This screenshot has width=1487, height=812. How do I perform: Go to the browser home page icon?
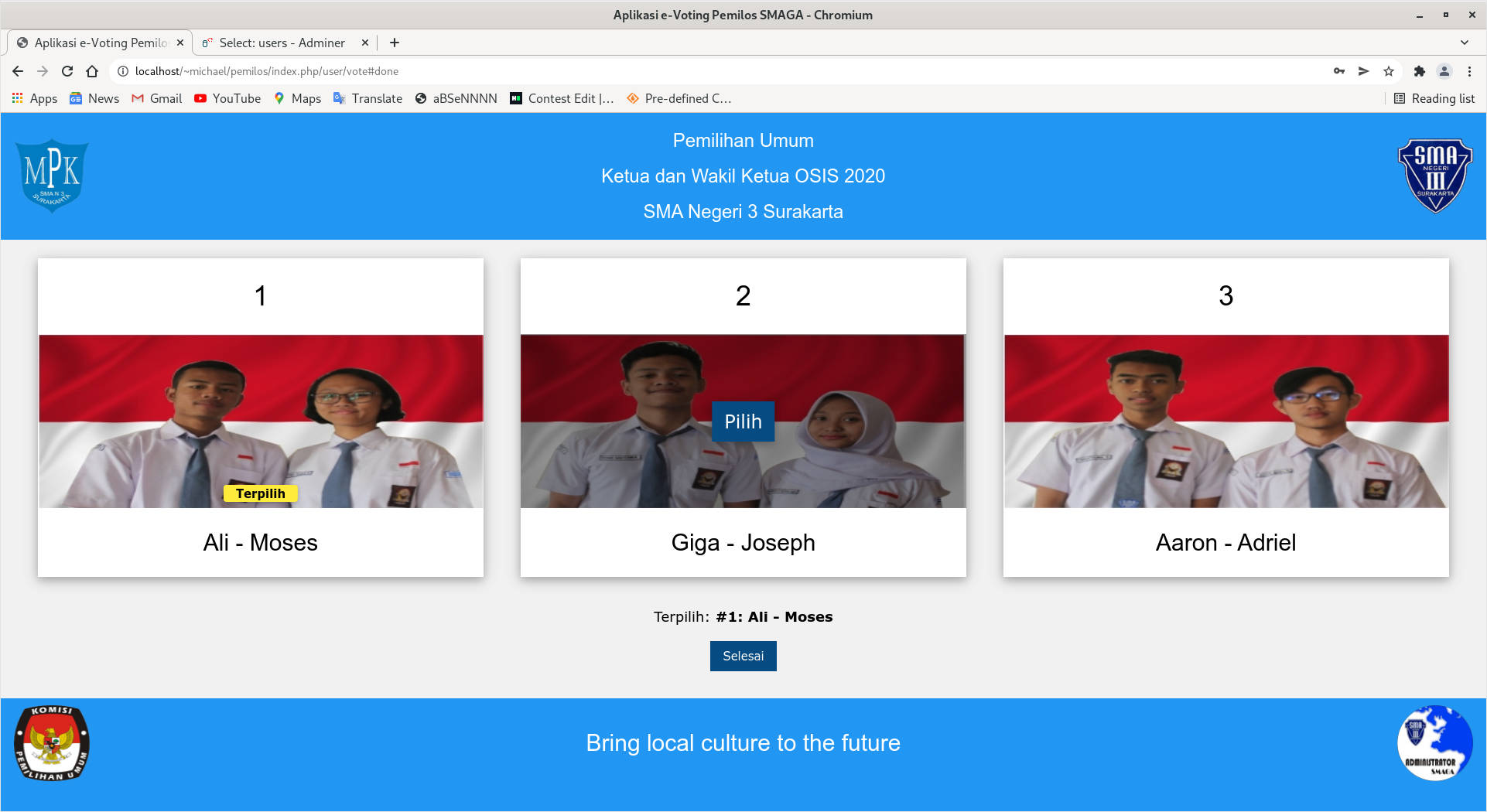(92, 71)
